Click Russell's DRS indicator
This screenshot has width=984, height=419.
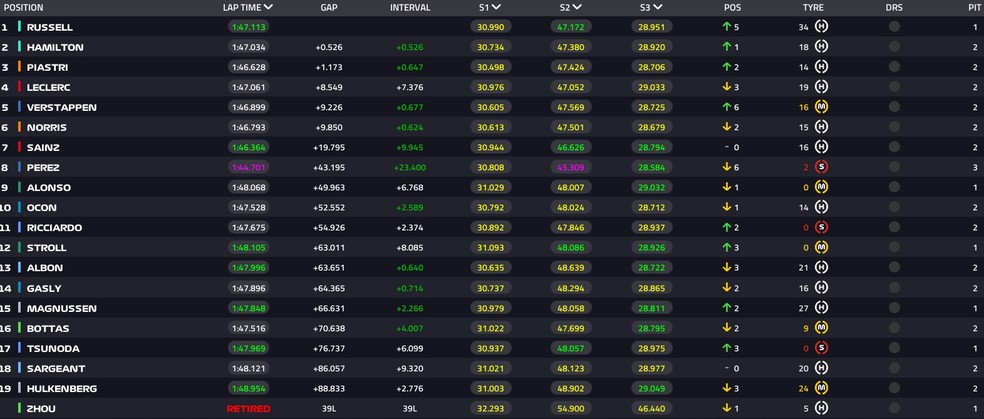894,26
